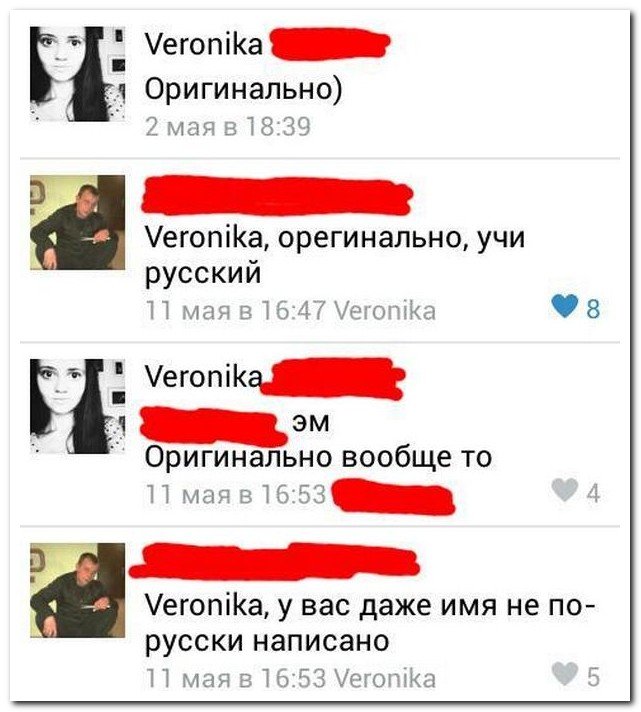Click the '11 мая в 16:47' timestamp
Viewport: 641px width, 712px height.
coord(236,311)
